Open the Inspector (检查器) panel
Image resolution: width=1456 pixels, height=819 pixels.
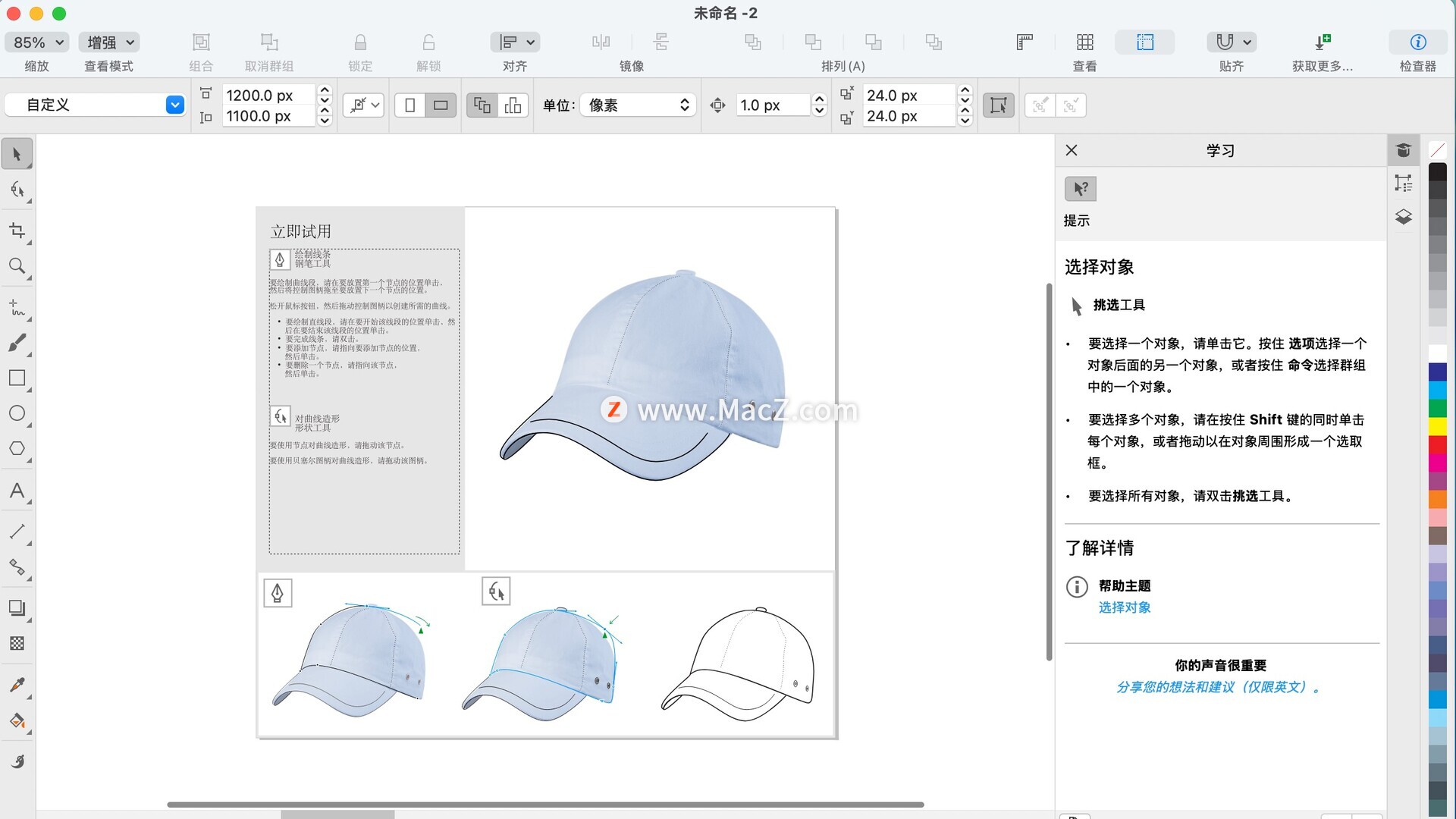pos(1417,42)
